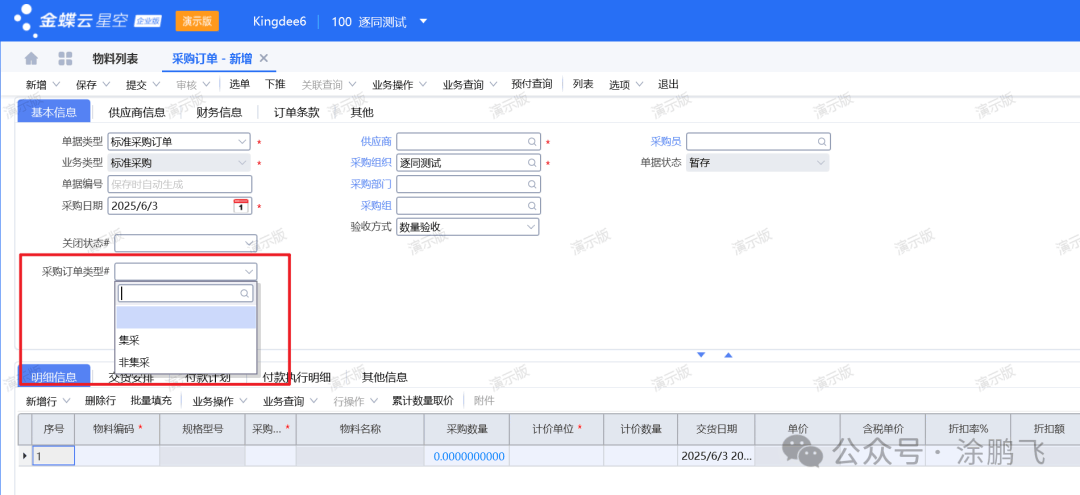Expand the 单据类型 dropdown
Screen dimensions: 1080x495
(x=241, y=142)
